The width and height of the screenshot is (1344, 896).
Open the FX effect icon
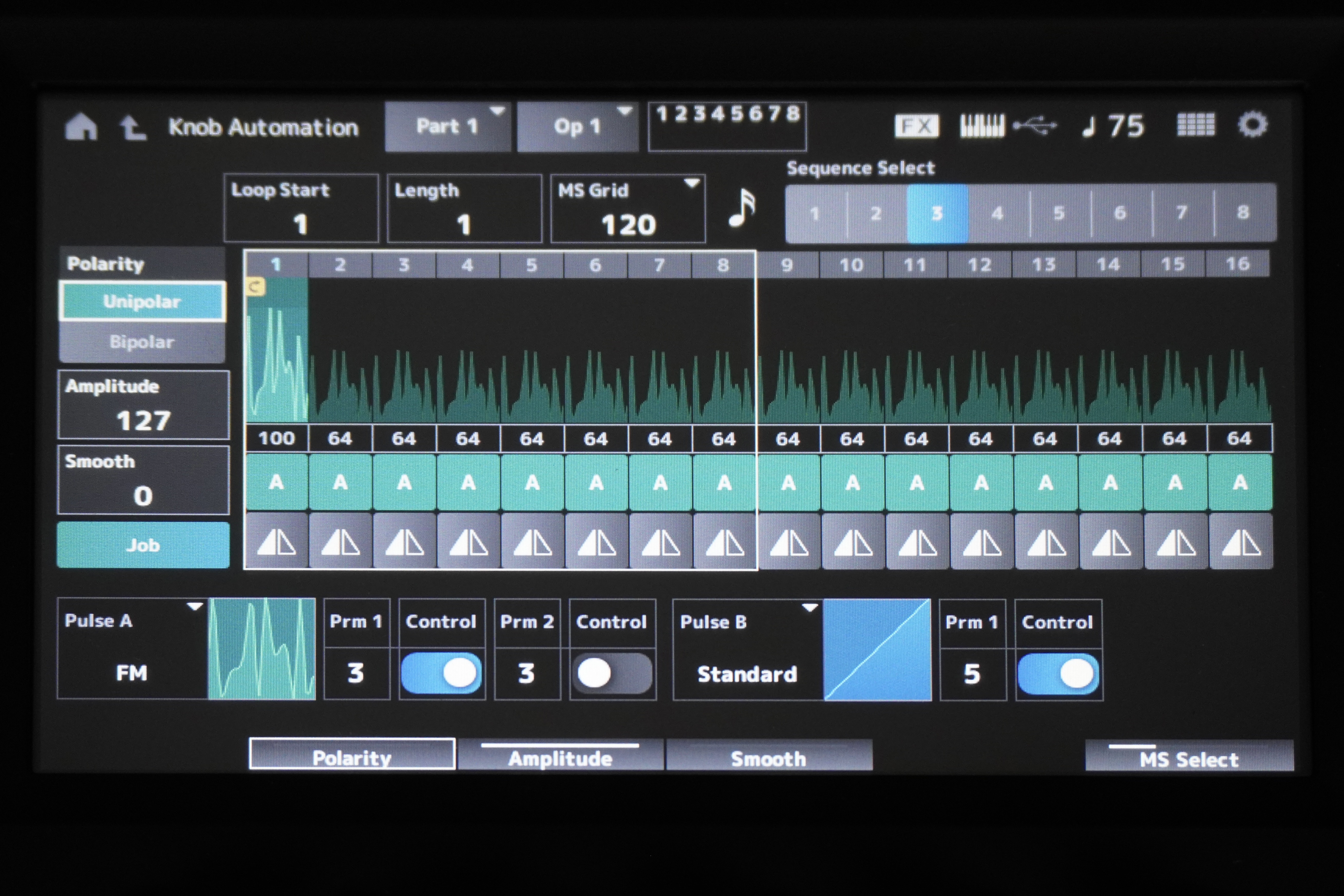point(916,126)
